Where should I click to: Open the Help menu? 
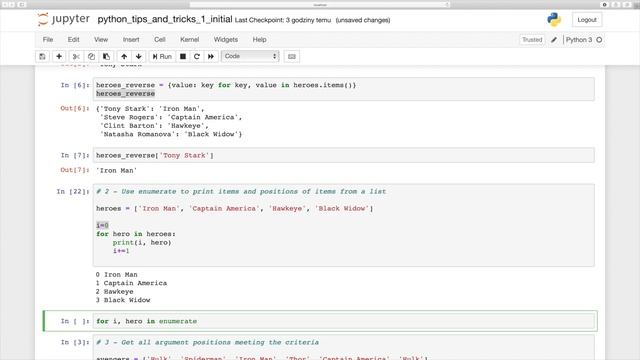[259, 40]
